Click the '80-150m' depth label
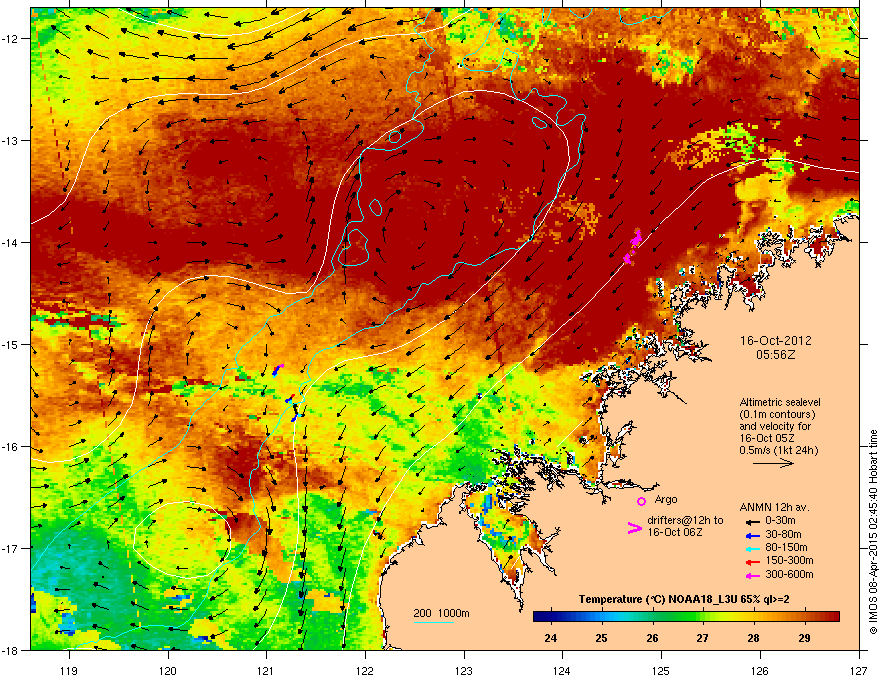This screenshot has width=880, height=680. tap(786, 548)
